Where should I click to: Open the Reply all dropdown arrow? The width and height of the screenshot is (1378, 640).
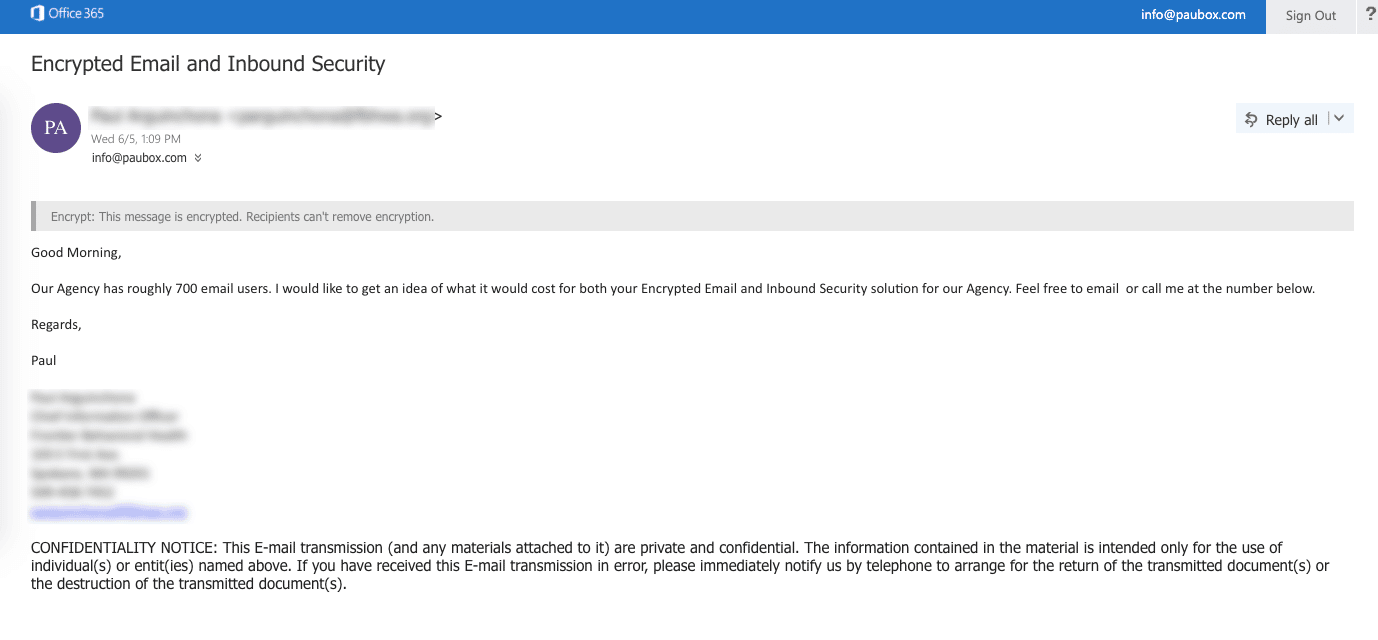[1340, 119]
